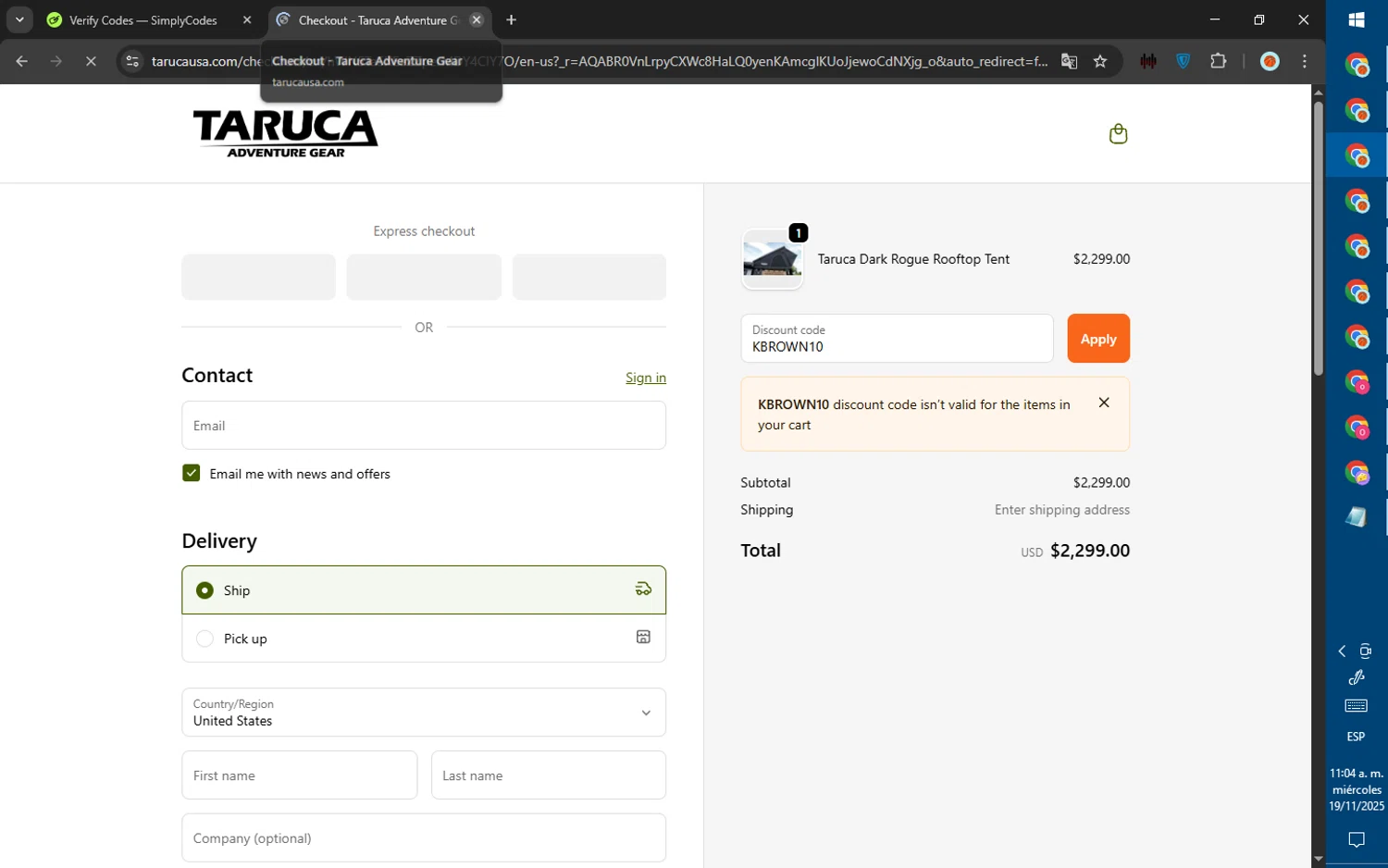1388x868 pixels.
Task: Click the touch keyboard tray icon
Action: pos(1357,706)
